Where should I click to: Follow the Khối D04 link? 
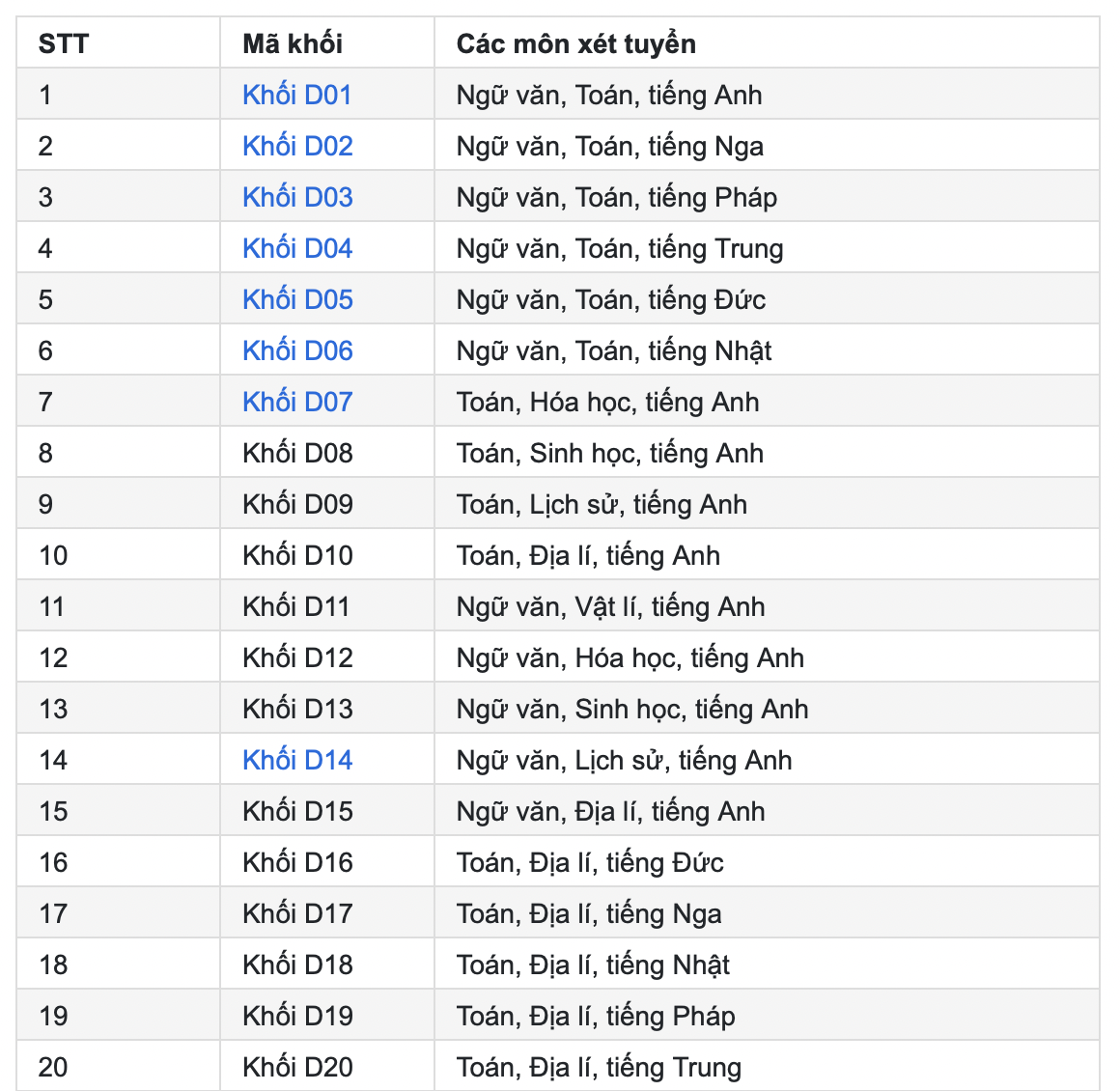point(297,248)
